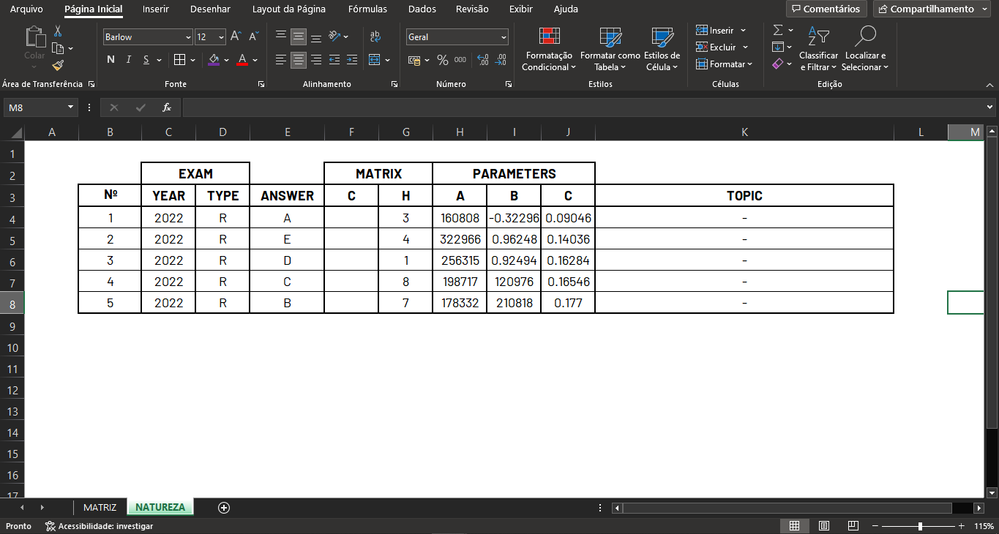Switch to the Layout da Página tab
This screenshot has height=534, width=999.
pyautogui.click(x=289, y=9)
